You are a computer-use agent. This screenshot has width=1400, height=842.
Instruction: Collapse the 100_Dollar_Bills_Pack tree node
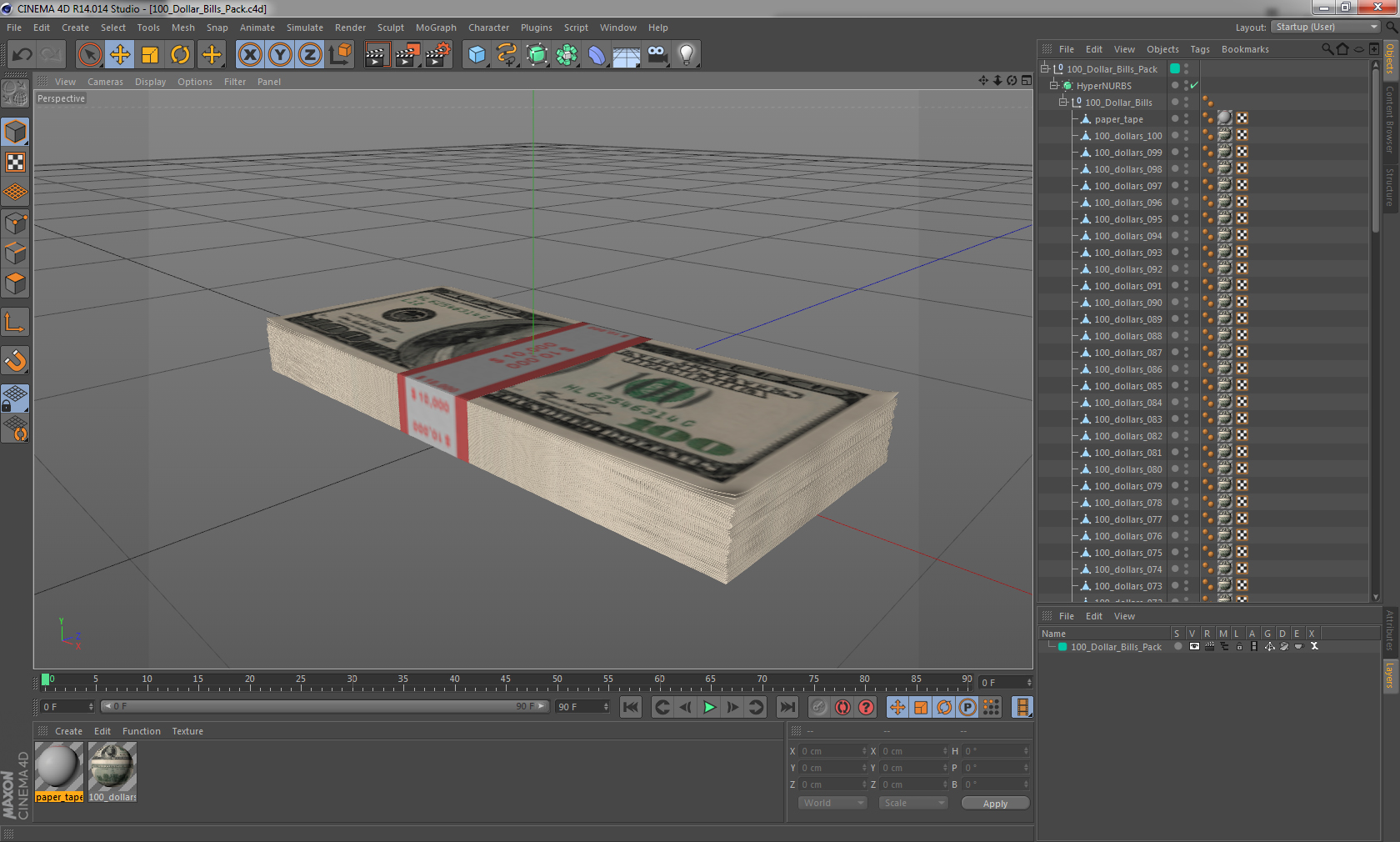(x=1044, y=69)
